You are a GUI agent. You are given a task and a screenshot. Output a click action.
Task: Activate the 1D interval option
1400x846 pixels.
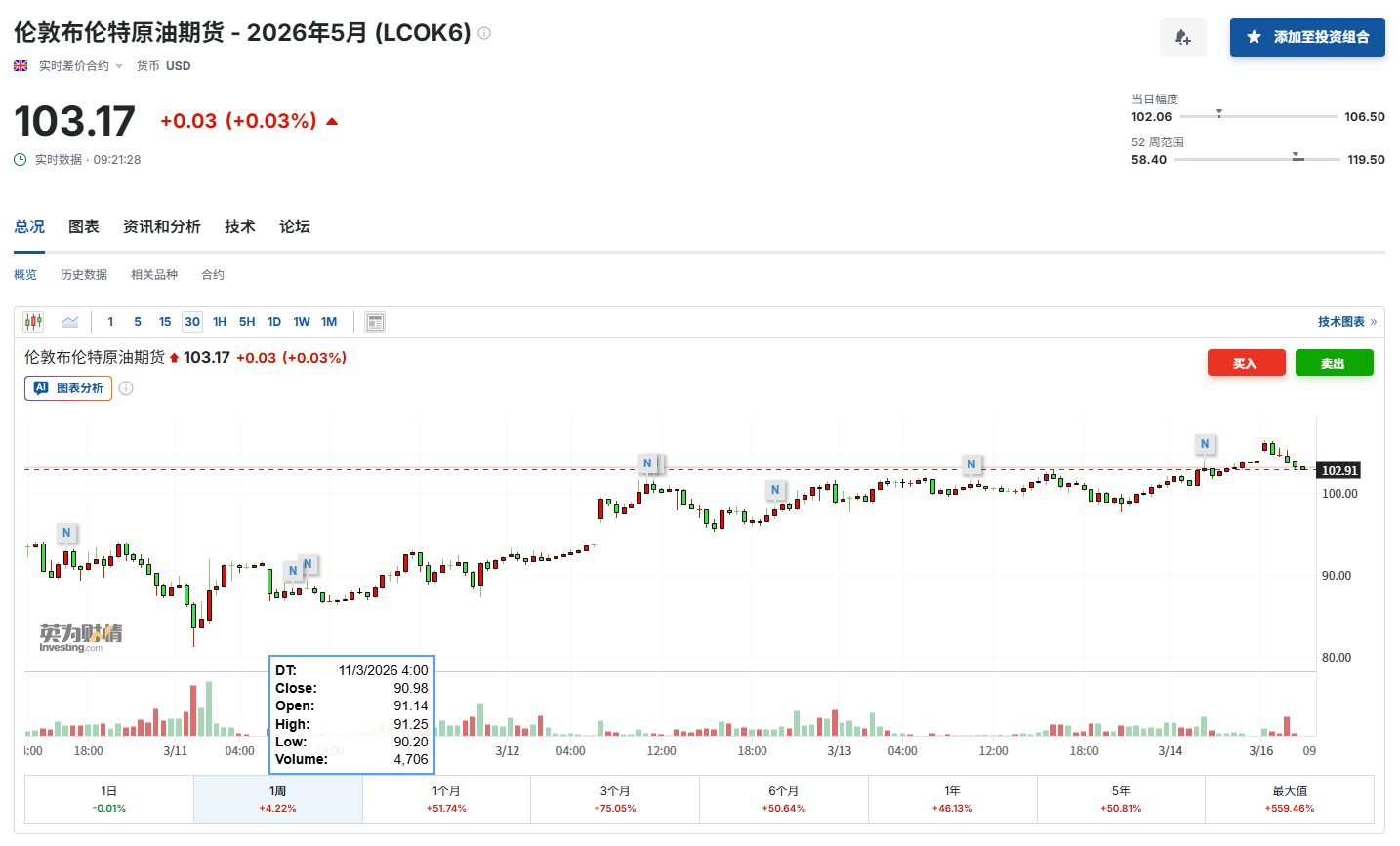pyautogui.click(x=273, y=321)
